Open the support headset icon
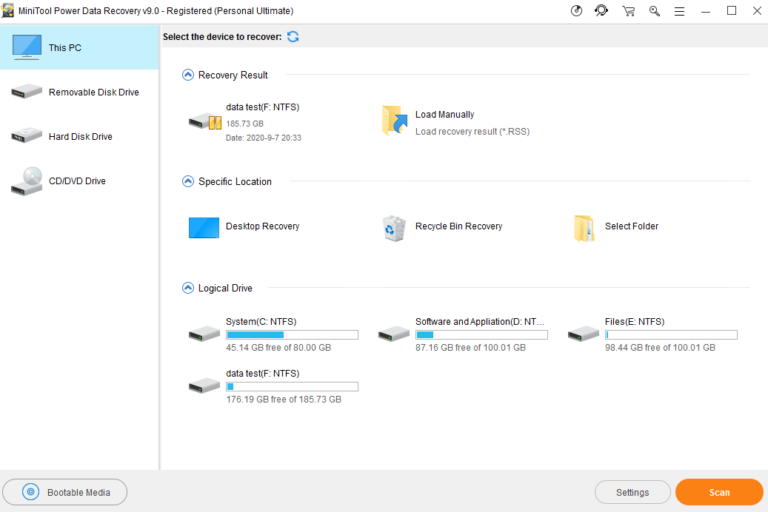 pos(601,11)
